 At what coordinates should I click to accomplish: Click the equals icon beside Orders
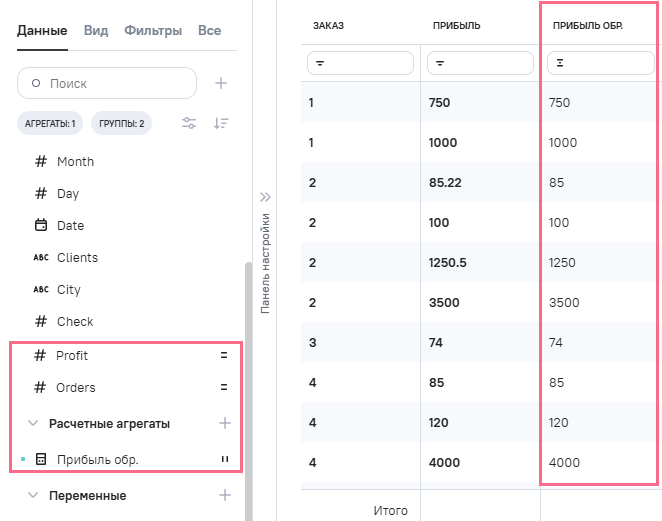[224, 387]
